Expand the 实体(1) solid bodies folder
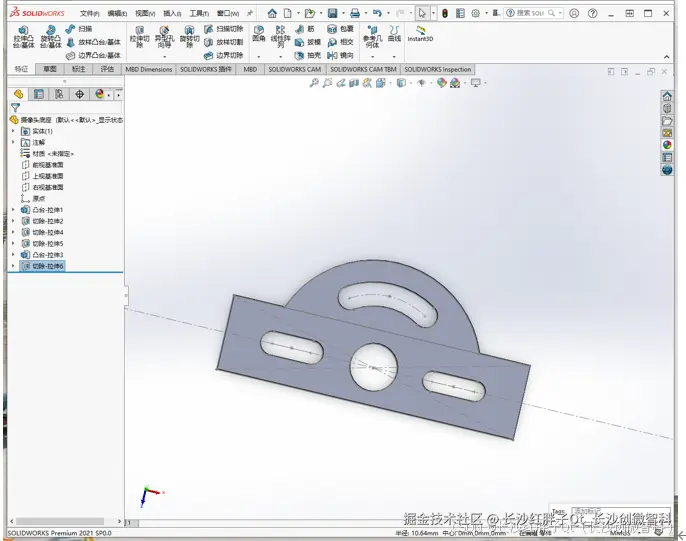 (13, 131)
